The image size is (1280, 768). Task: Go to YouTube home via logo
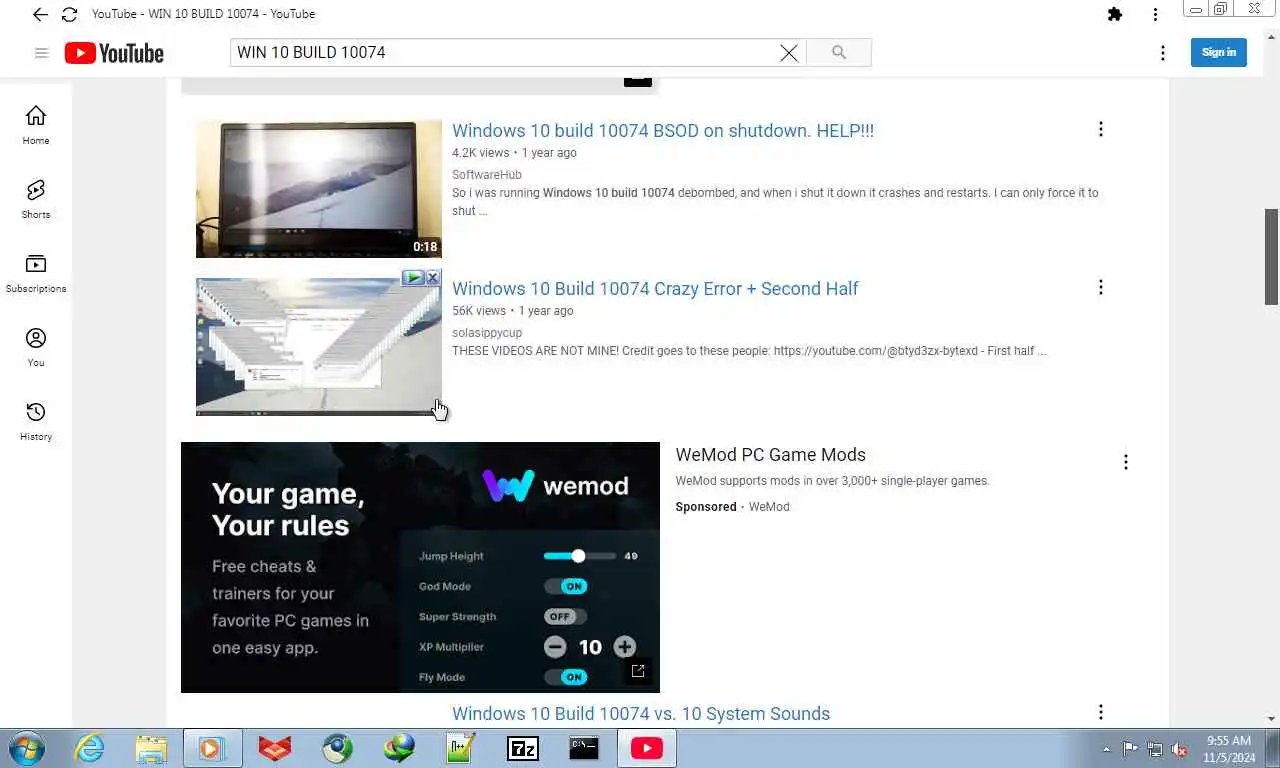(114, 53)
